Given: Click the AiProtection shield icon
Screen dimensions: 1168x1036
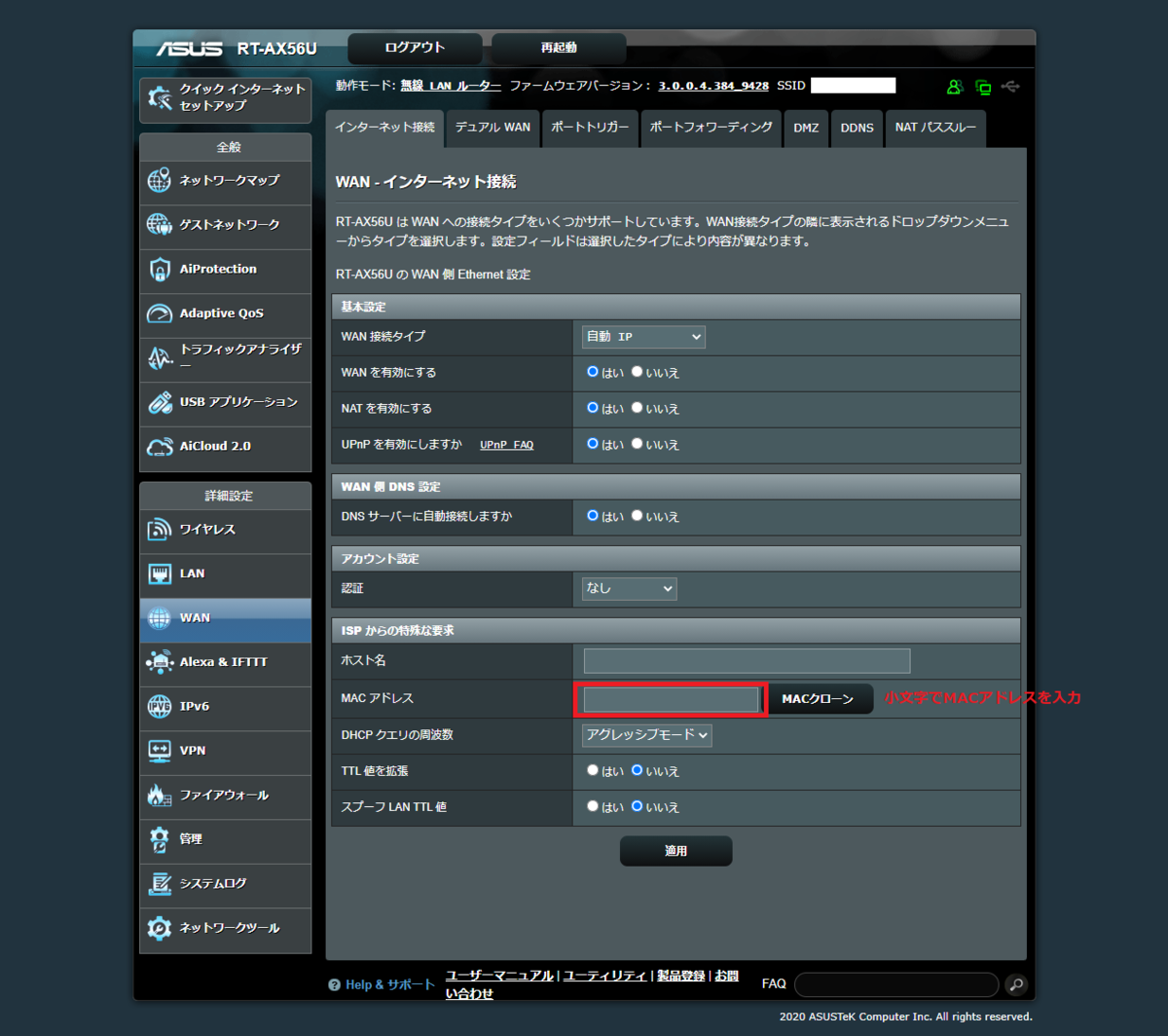Looking at the screenshot, I should (160, 270).
